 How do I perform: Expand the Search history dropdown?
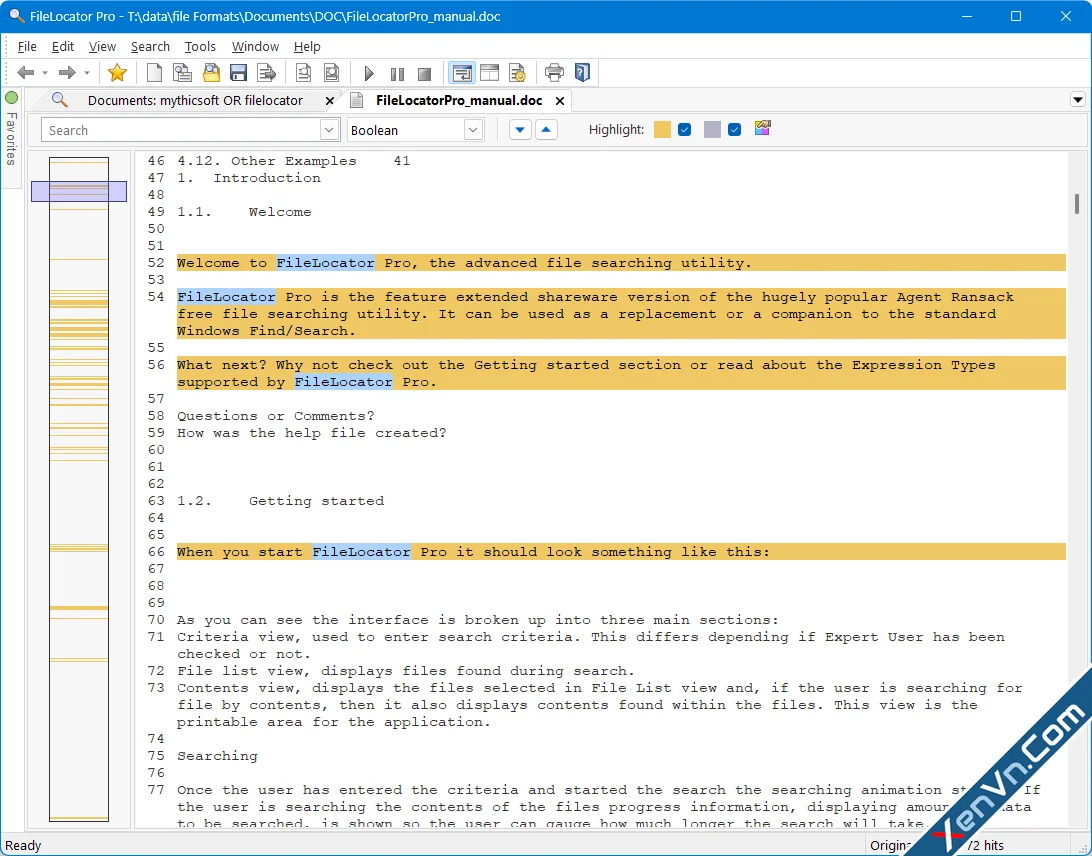[329, 130]
